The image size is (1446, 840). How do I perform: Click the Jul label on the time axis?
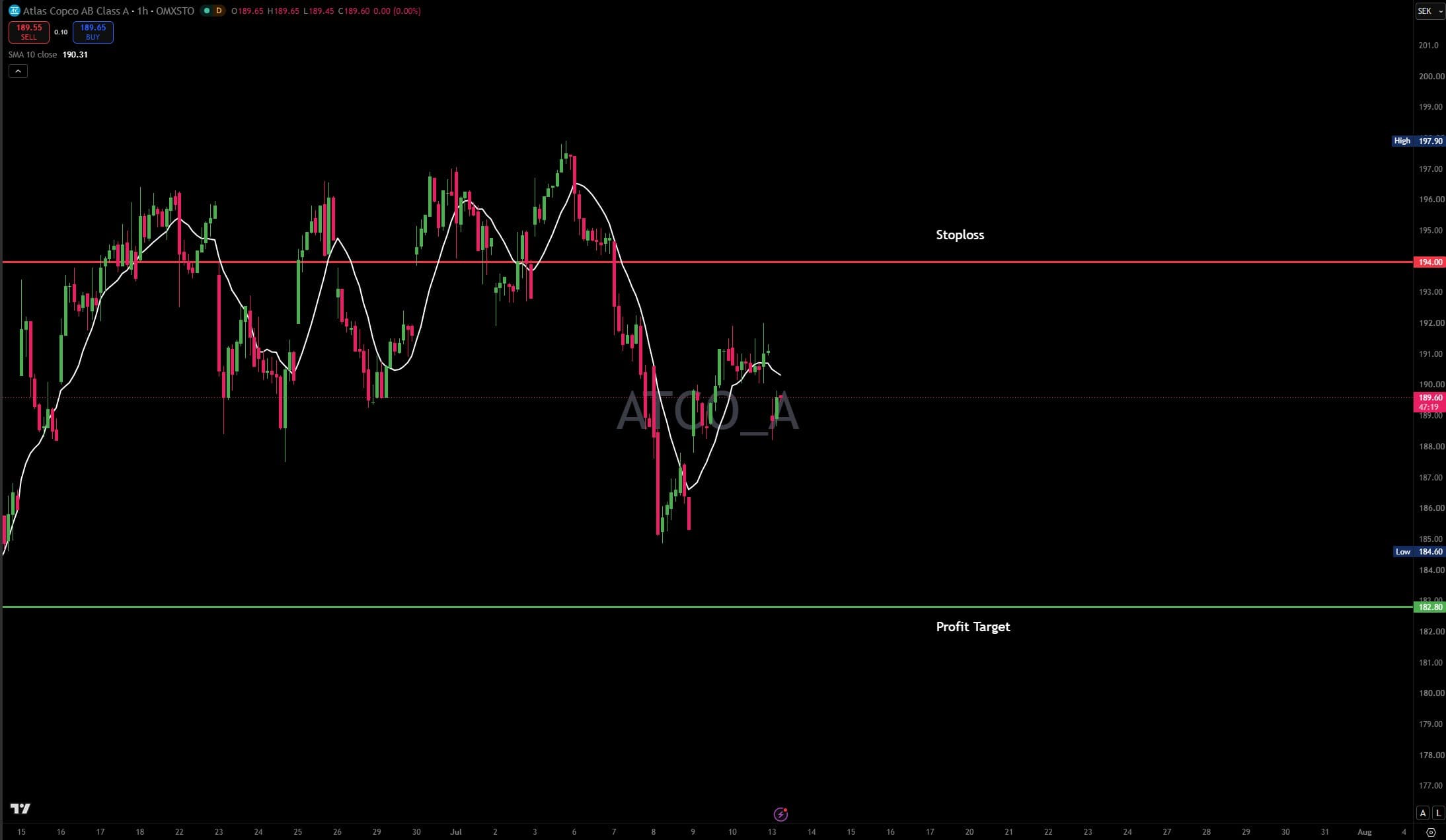click(x=455, y=832)
